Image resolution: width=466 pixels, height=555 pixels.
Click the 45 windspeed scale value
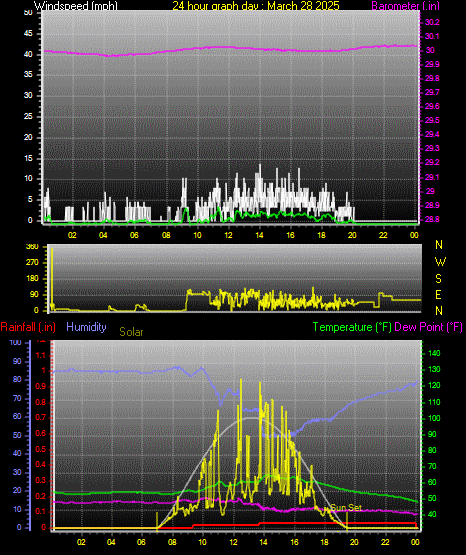pyautogui.click(x=28, y=34)
